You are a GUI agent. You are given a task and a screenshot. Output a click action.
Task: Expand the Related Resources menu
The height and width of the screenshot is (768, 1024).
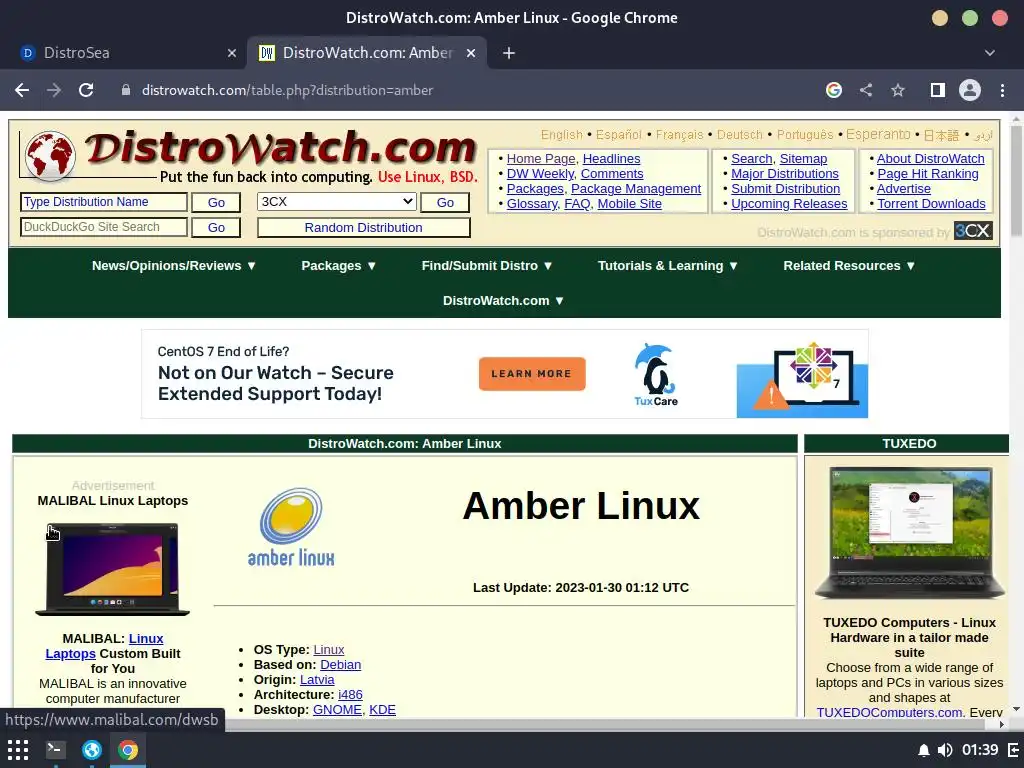pos(850,266)
